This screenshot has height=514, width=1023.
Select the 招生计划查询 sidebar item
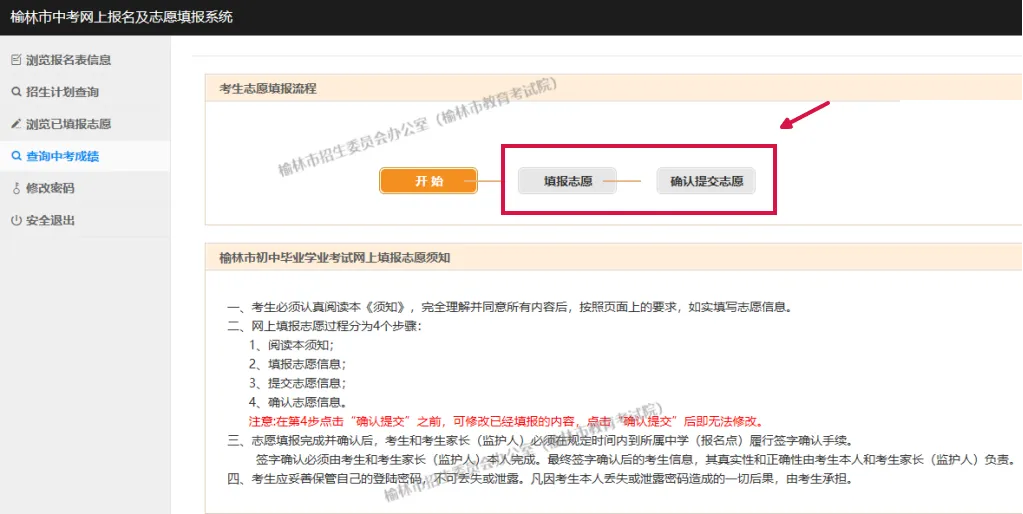pyautogui.click(x=62, y=92)
